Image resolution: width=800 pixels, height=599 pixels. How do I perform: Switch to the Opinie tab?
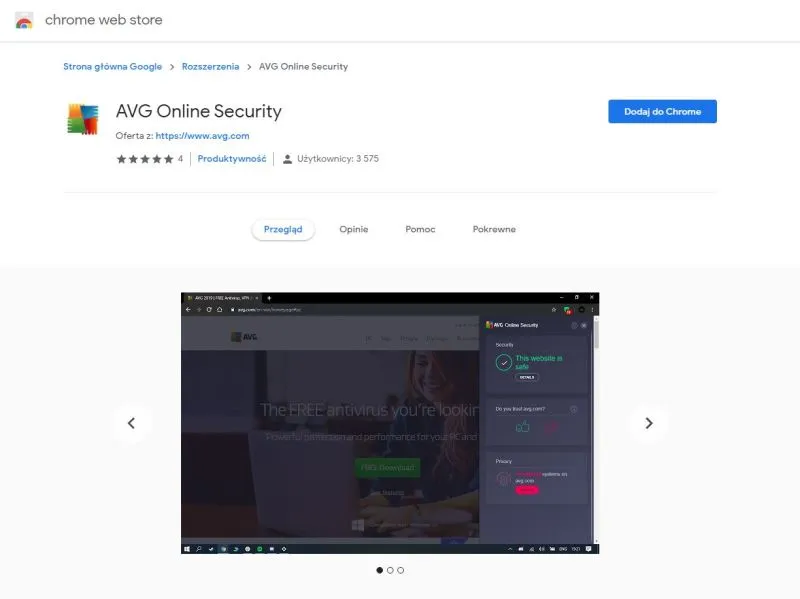[x=353, y=229]
